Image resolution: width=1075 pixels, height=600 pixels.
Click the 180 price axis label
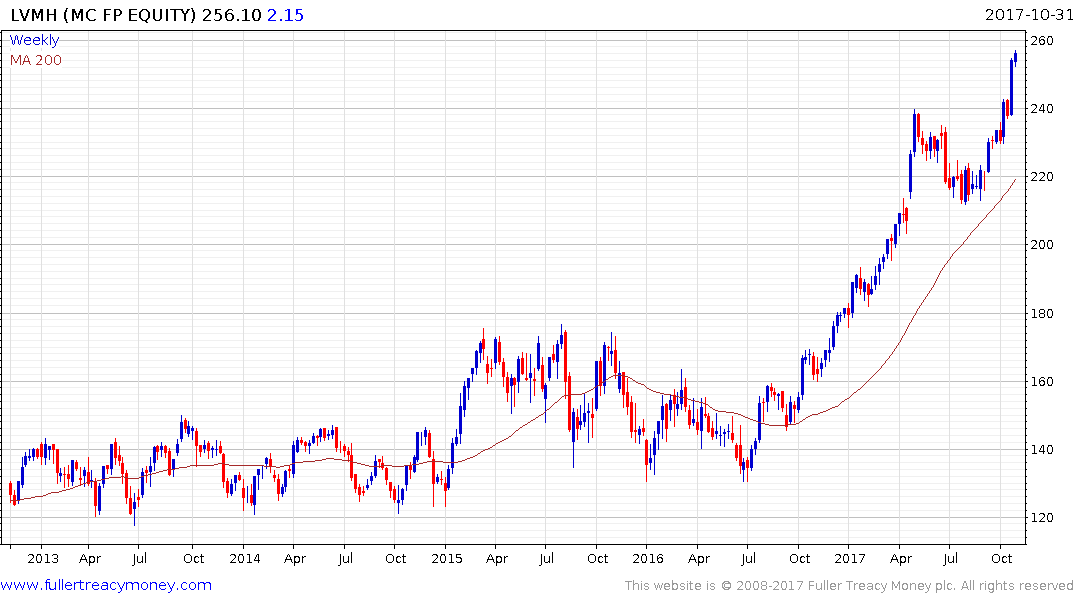coord(1042,313)
